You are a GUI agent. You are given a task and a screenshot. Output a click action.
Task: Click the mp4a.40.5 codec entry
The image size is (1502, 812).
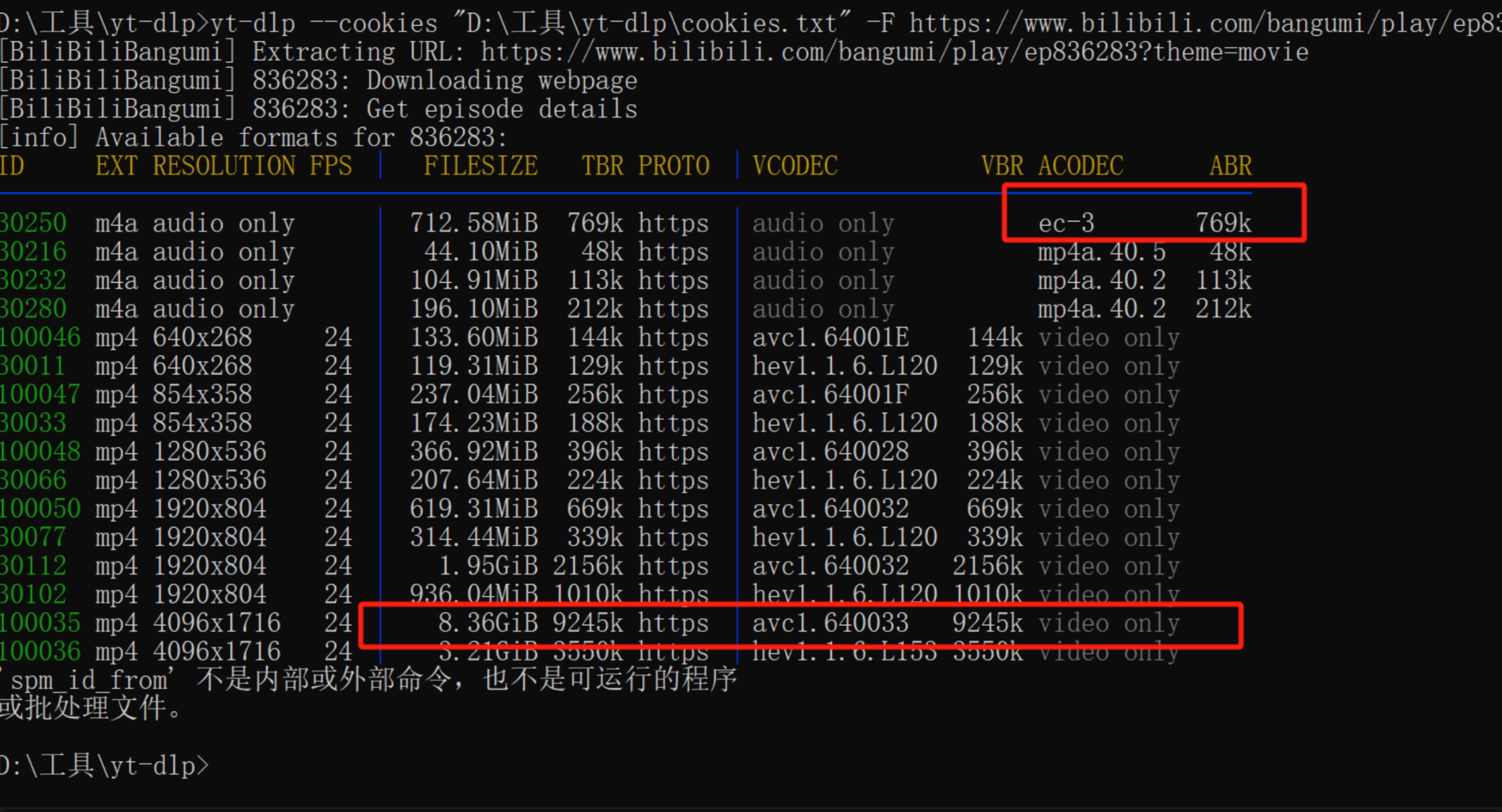click(x=1101, y=252)
